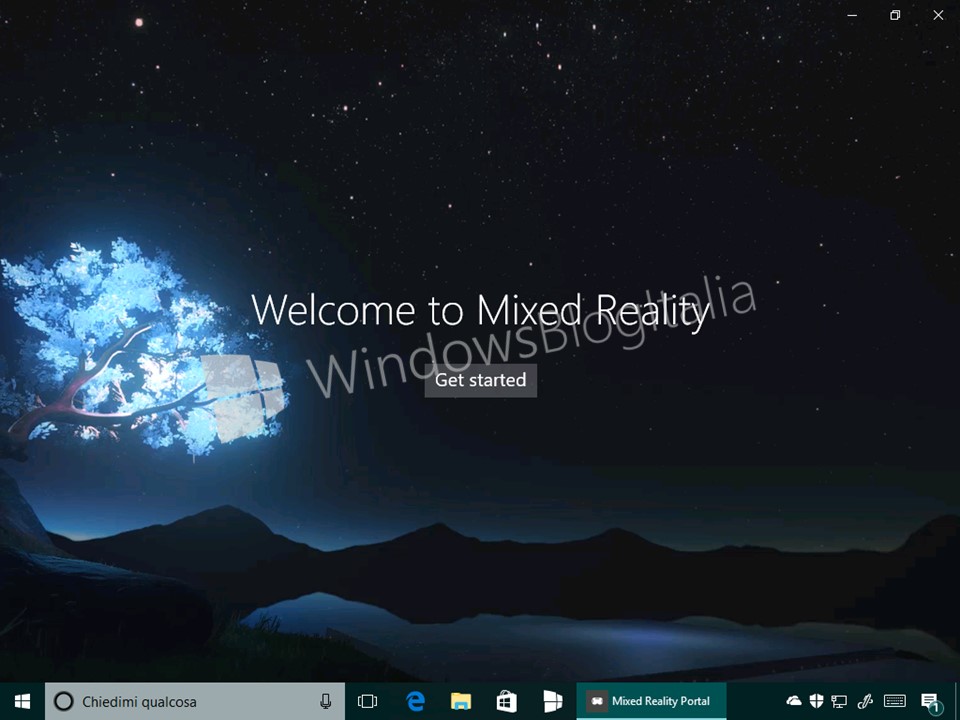This screenshot has height=720, width=960.
Task: Open the touch keyboard tray icon
Action: (895, 701)
